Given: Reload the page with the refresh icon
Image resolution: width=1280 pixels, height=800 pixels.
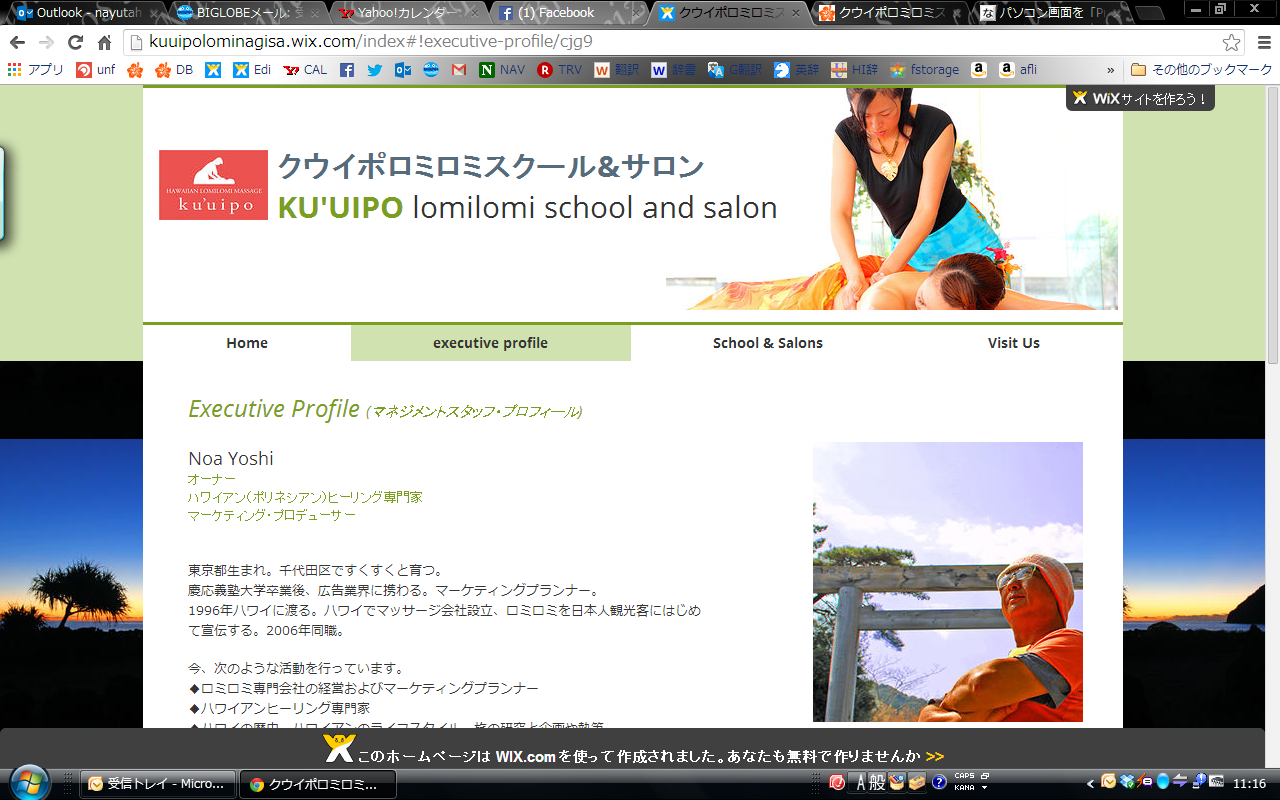Looking at the screenshot, I should [x=75, y=43].
